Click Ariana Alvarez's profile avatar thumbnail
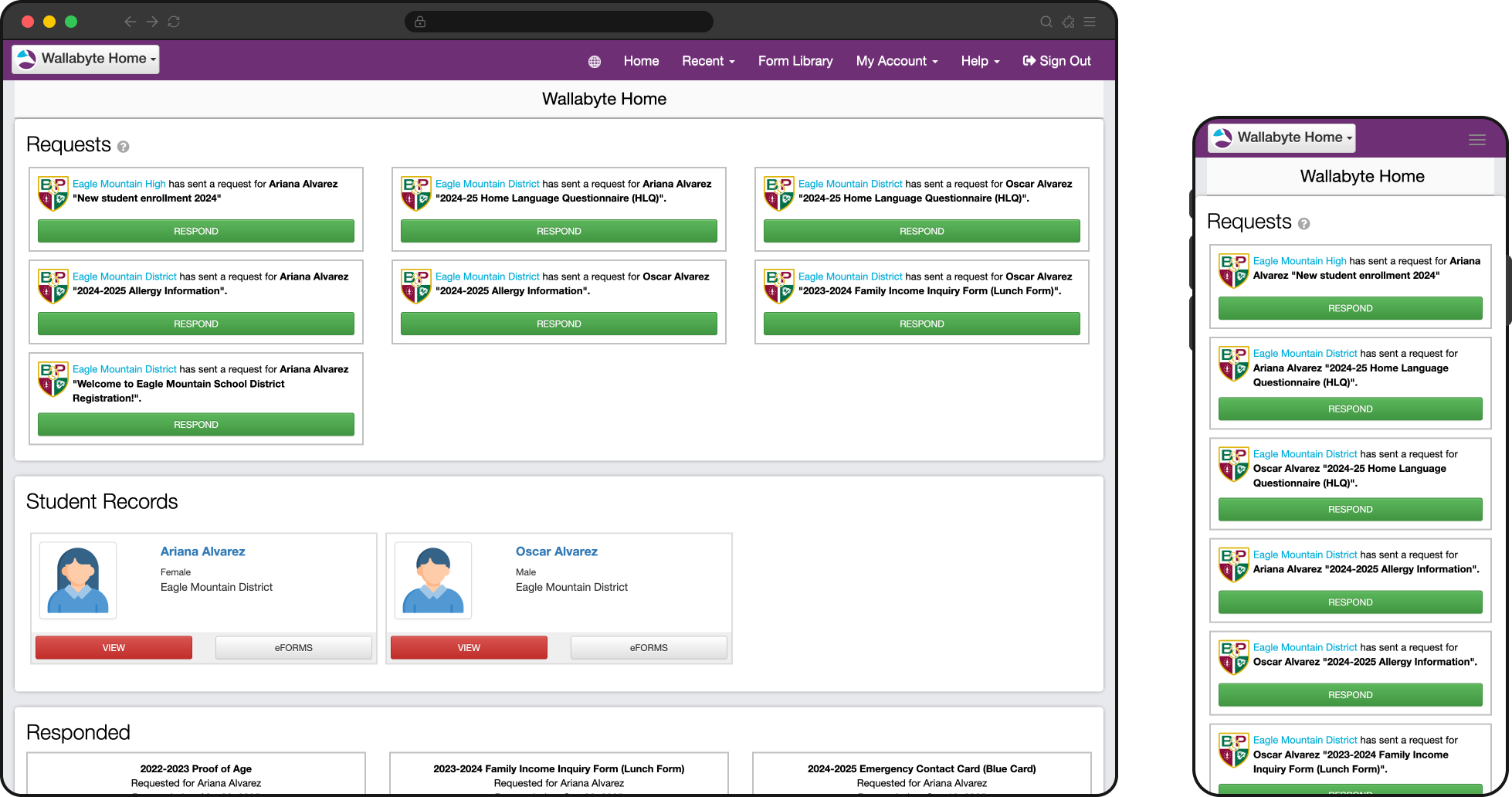The image size is (1512, 797). 78,580
